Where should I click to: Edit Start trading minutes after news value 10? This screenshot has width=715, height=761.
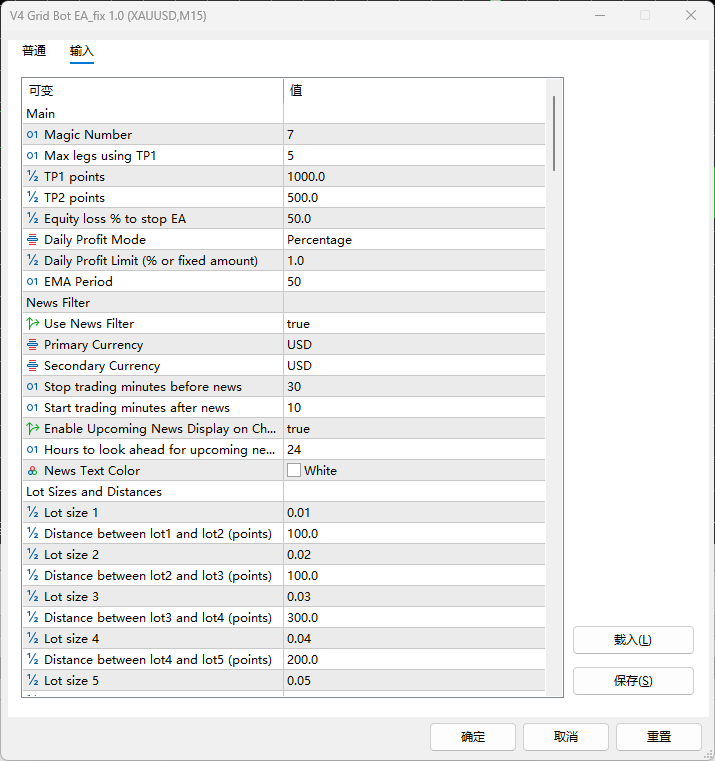click(x=414, y=408)
